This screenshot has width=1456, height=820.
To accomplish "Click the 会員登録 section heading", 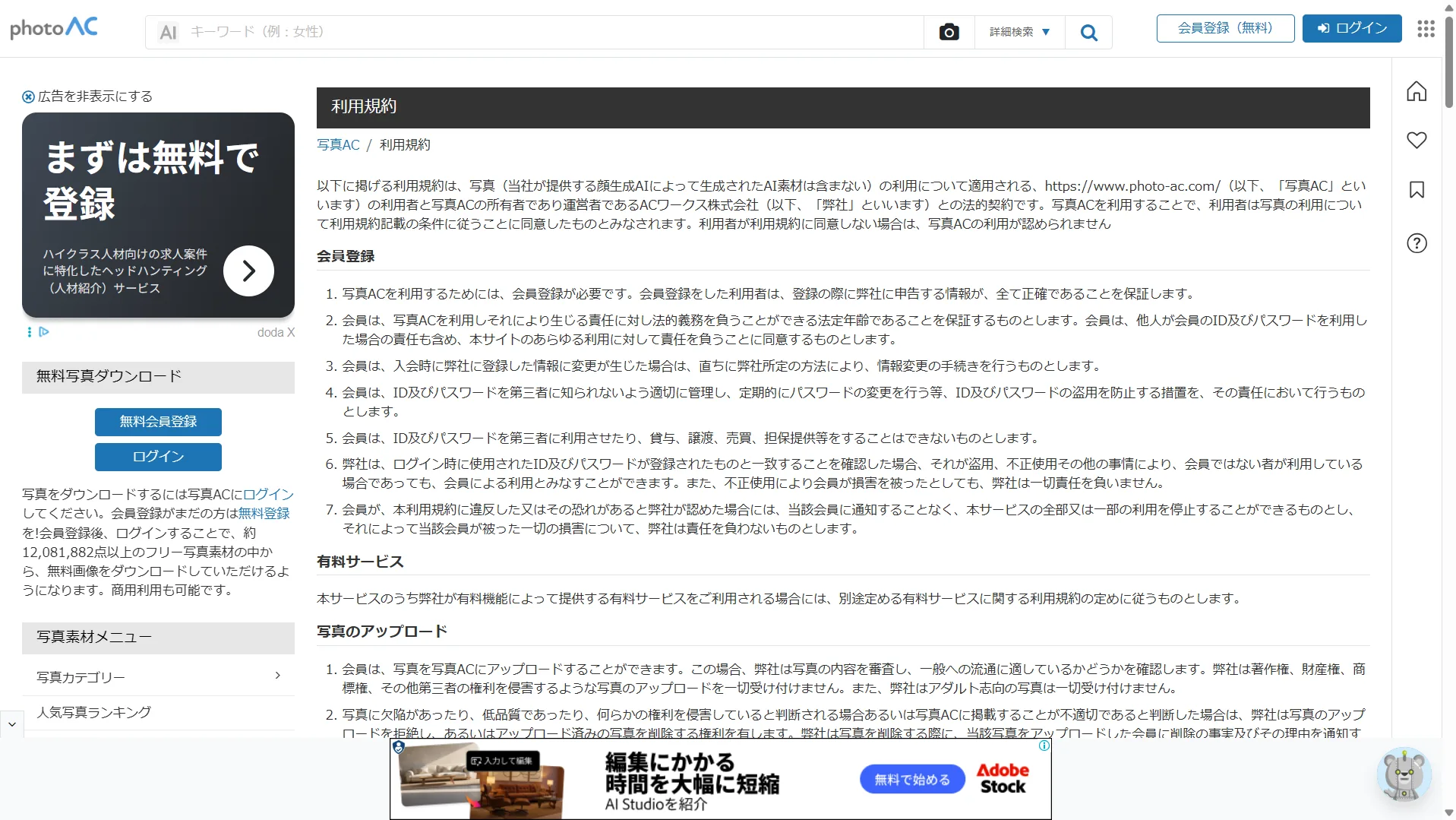I will point(346,256).
